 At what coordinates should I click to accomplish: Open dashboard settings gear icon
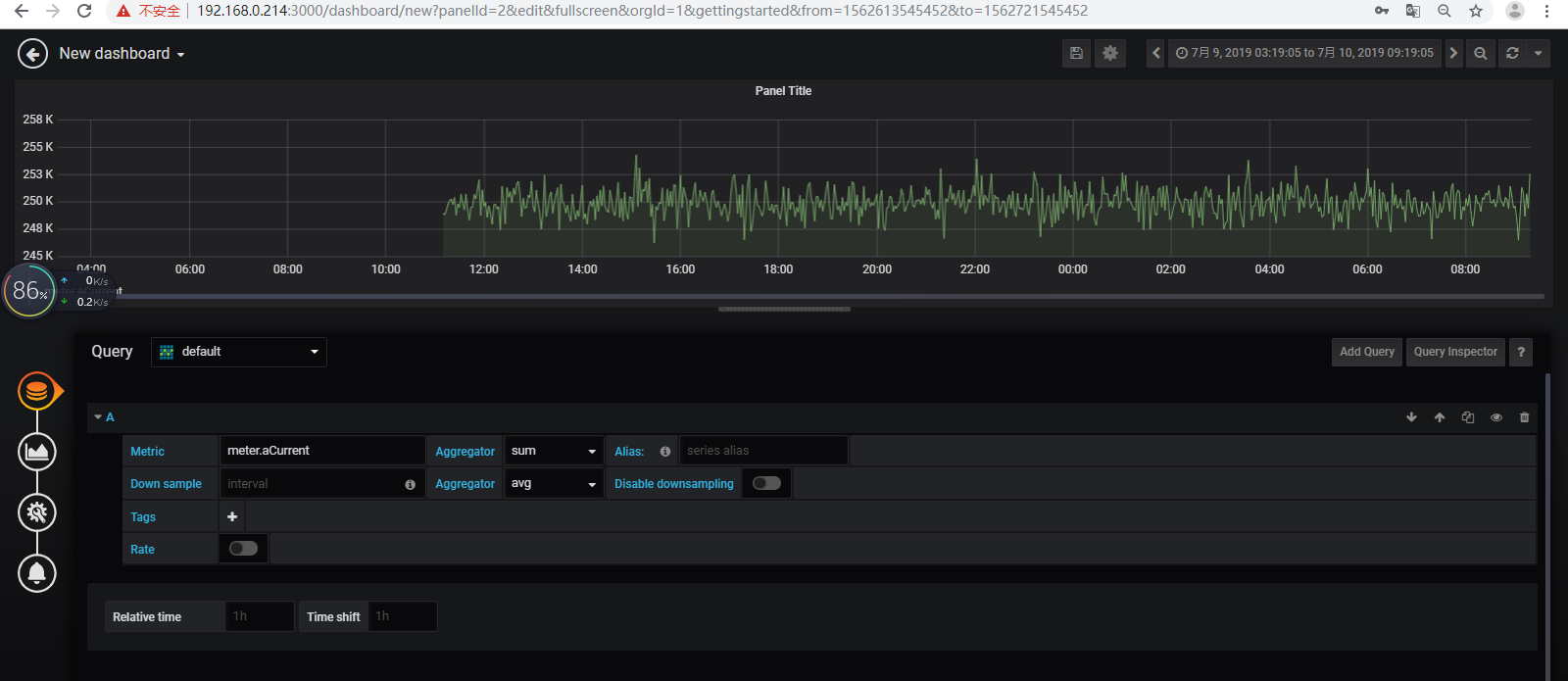click(x=1110, y=53)
